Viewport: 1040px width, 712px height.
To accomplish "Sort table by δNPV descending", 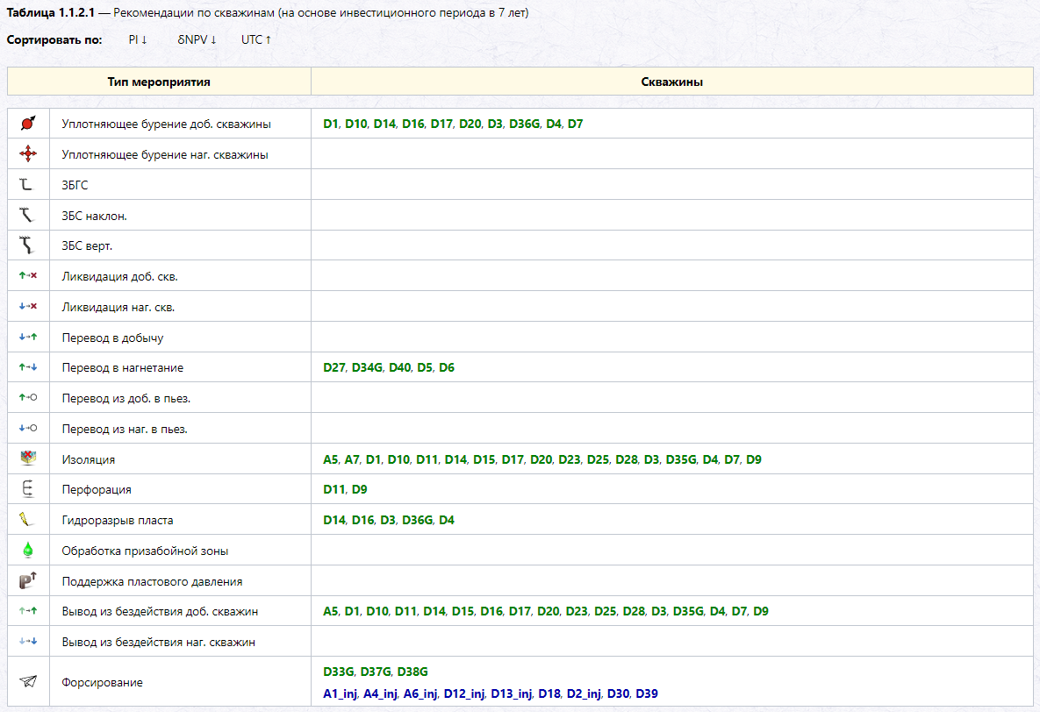I will point(197,40).
